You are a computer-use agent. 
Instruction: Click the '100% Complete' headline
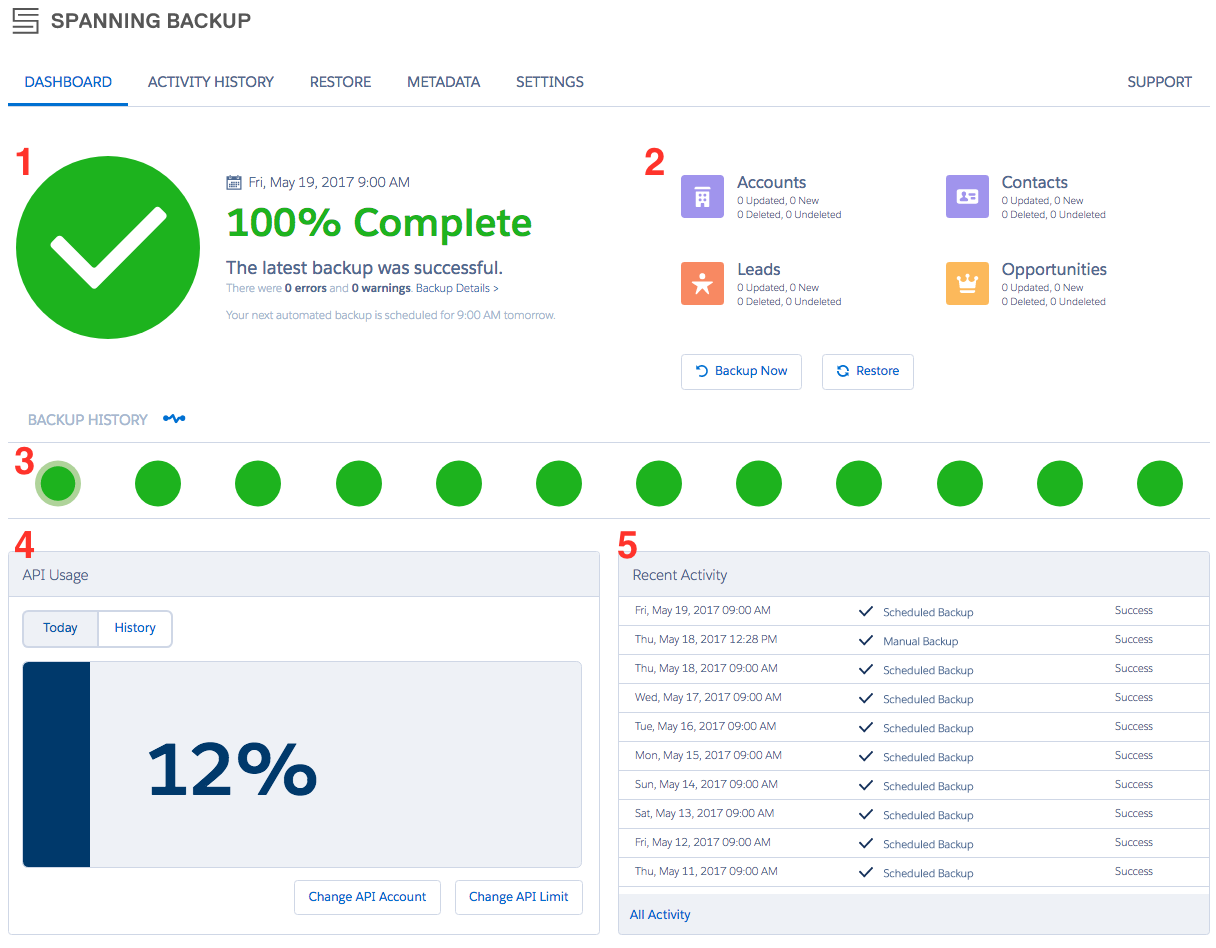(x=379, y=223)
